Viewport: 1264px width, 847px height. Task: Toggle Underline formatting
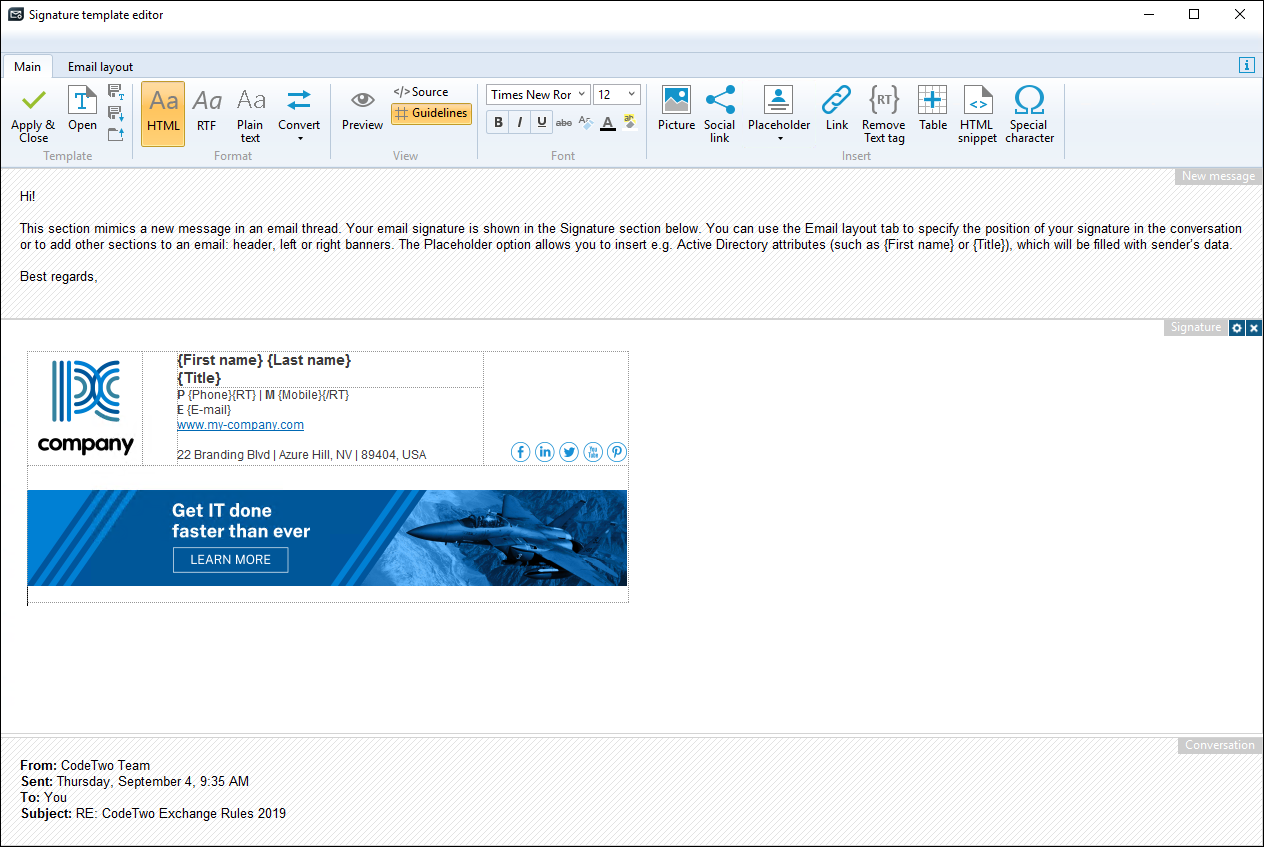[542, 122]
